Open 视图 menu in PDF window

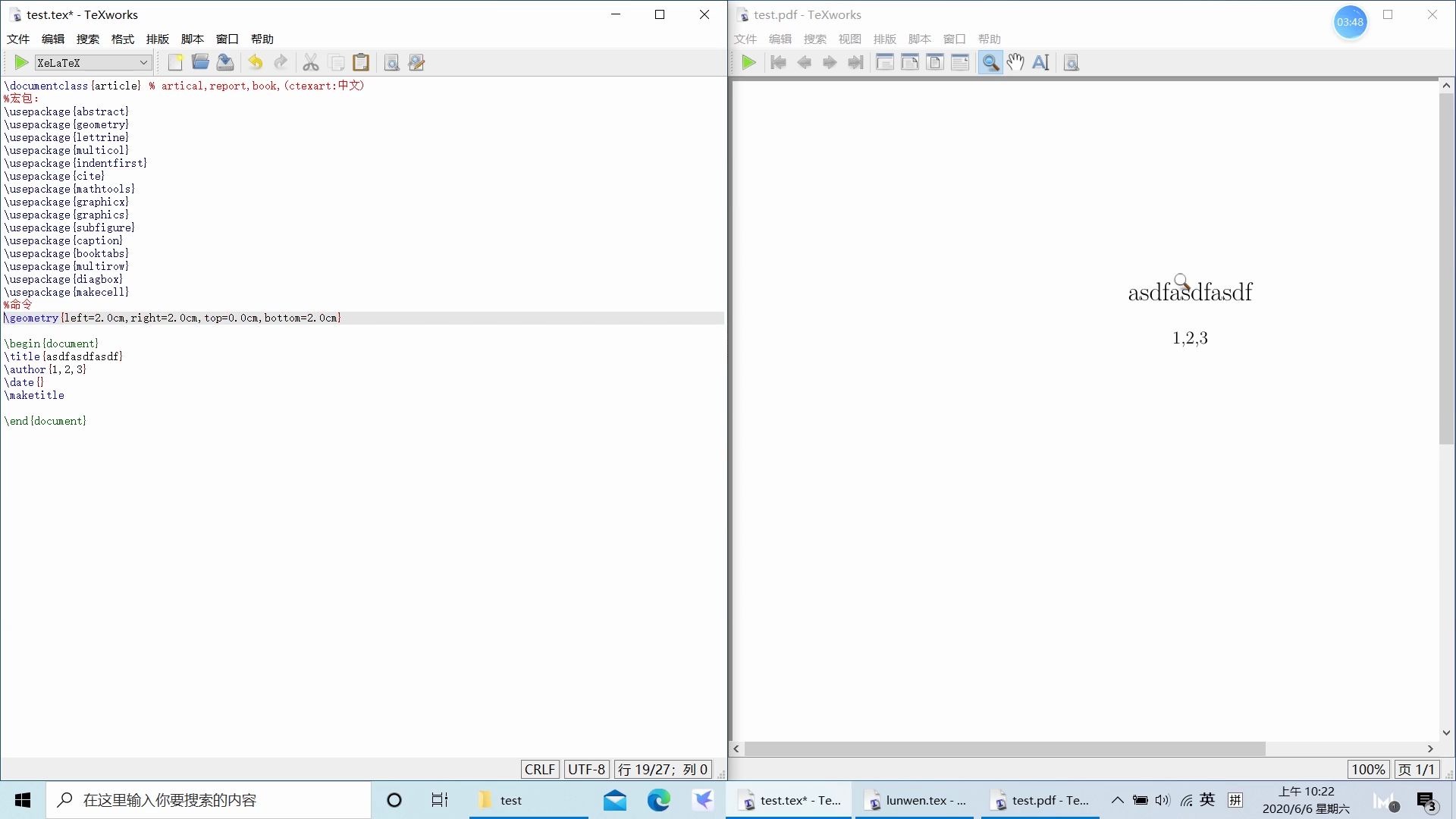pos(850,39)
